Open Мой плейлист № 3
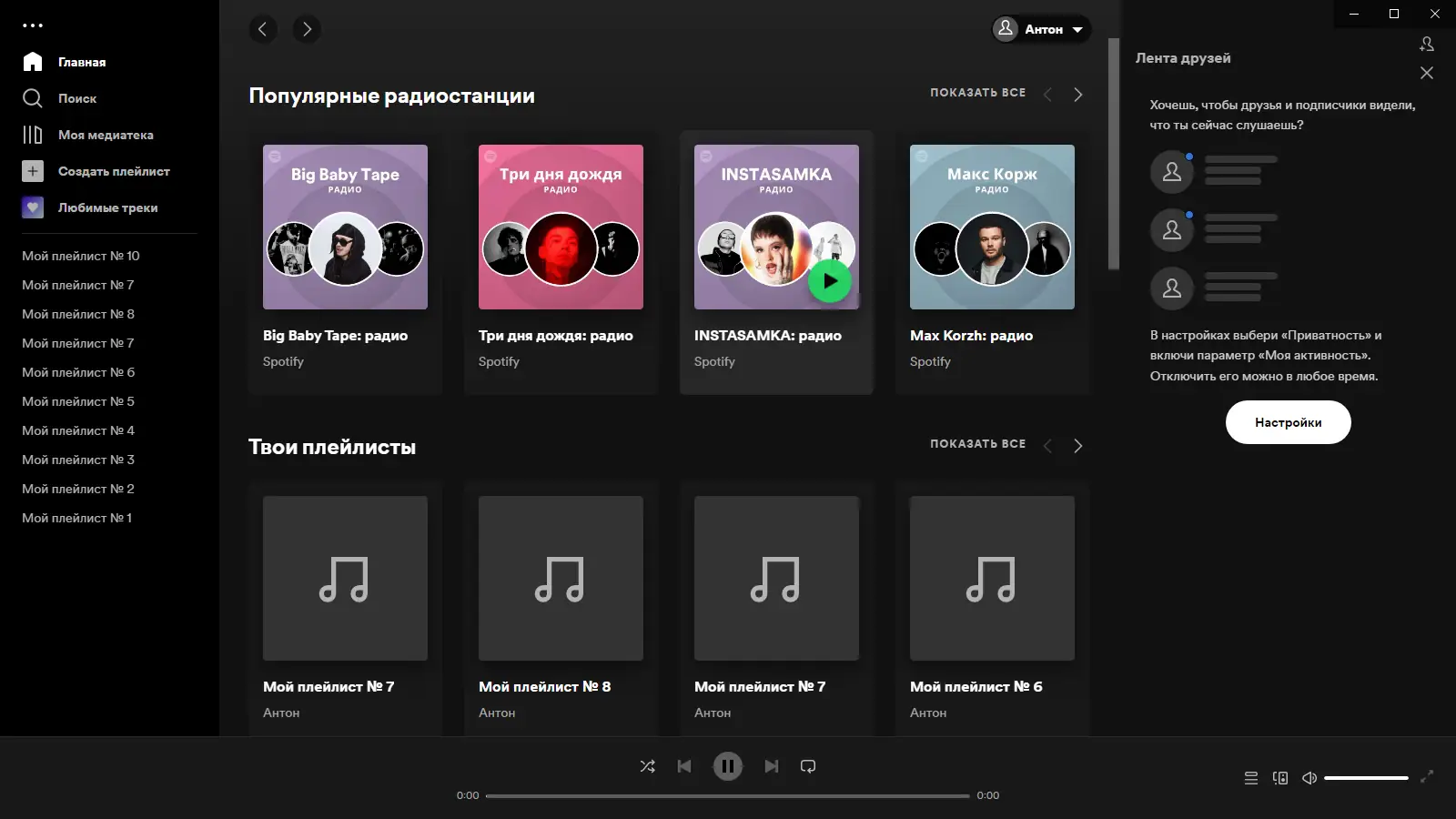The height and width of the screenshot is (819, 1456). coord(78,460)
